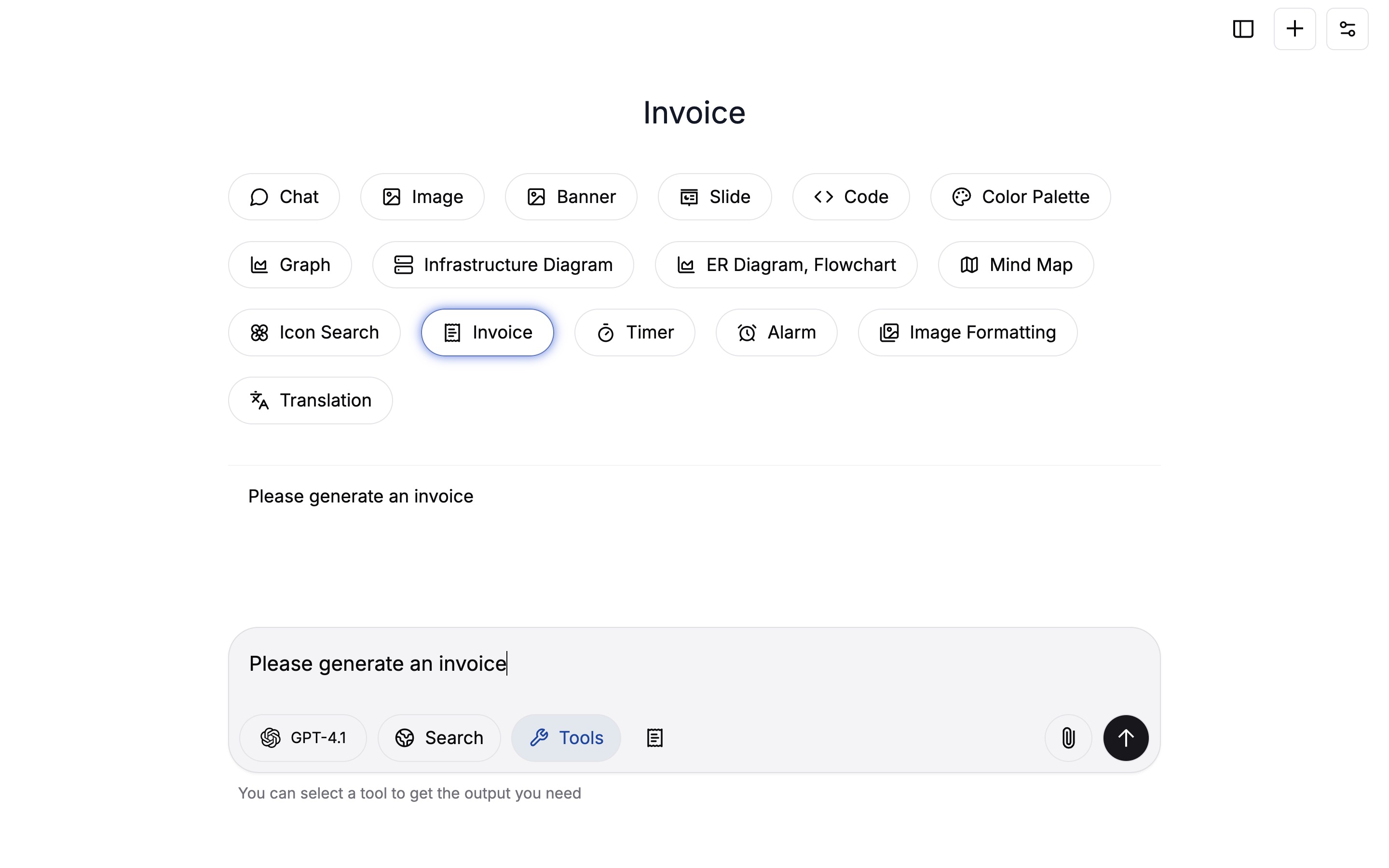This screenshot has height=868, width=1389.
Task: Toggle the sidebar panel icon
Action: tap(1243, 29)
